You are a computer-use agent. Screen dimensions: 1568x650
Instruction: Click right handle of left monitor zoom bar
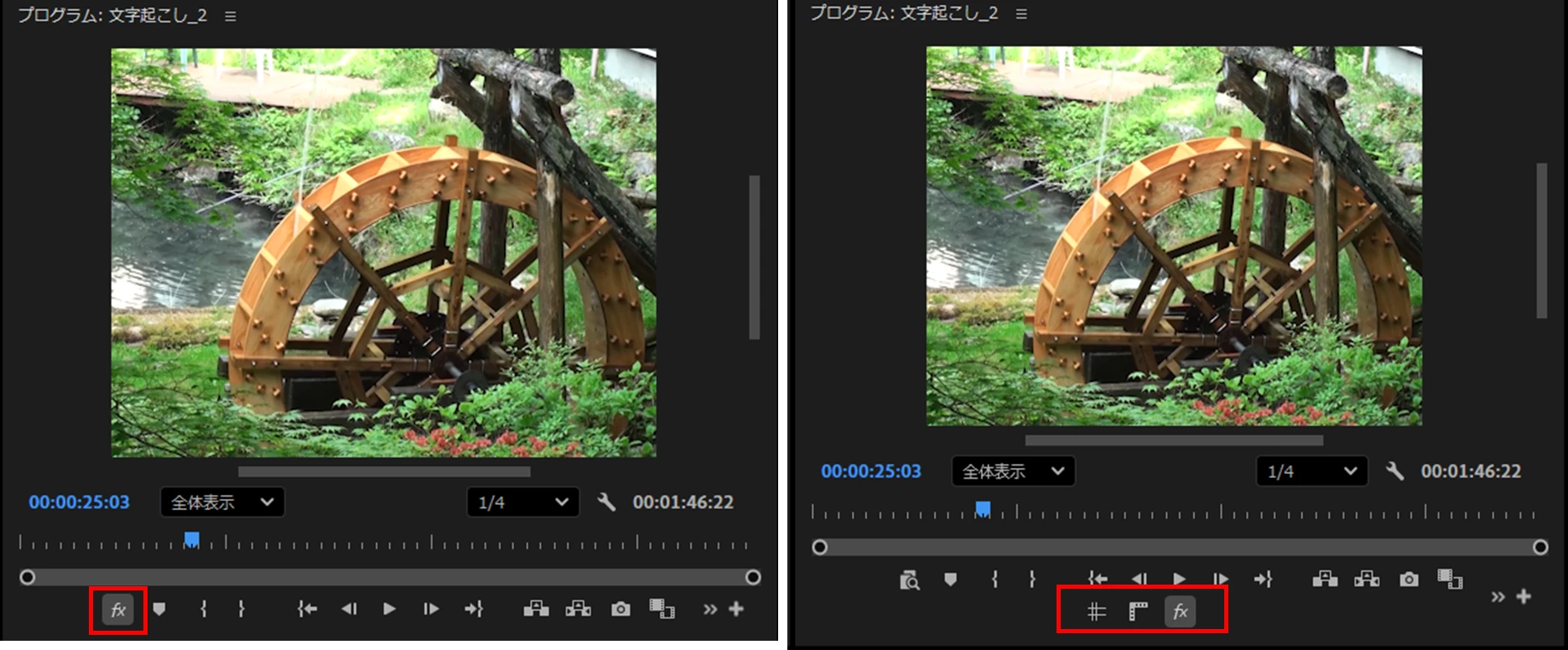753,577
